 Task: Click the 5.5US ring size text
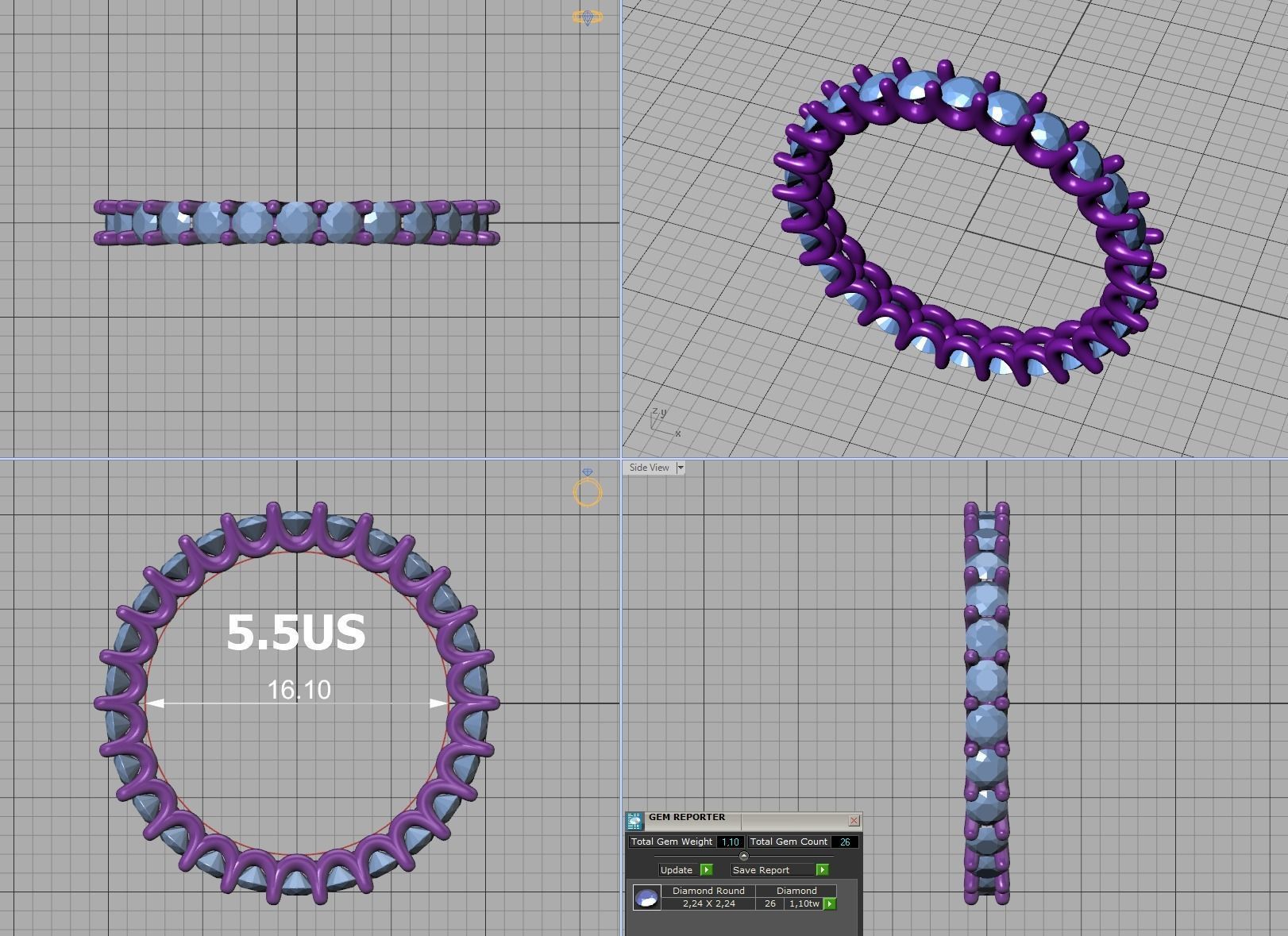(x=296, y=633)
